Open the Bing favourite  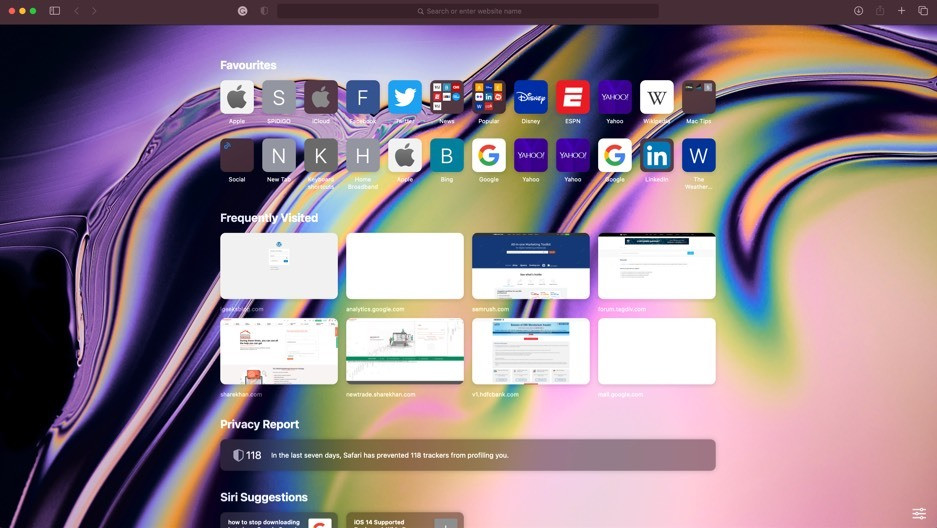447,155
